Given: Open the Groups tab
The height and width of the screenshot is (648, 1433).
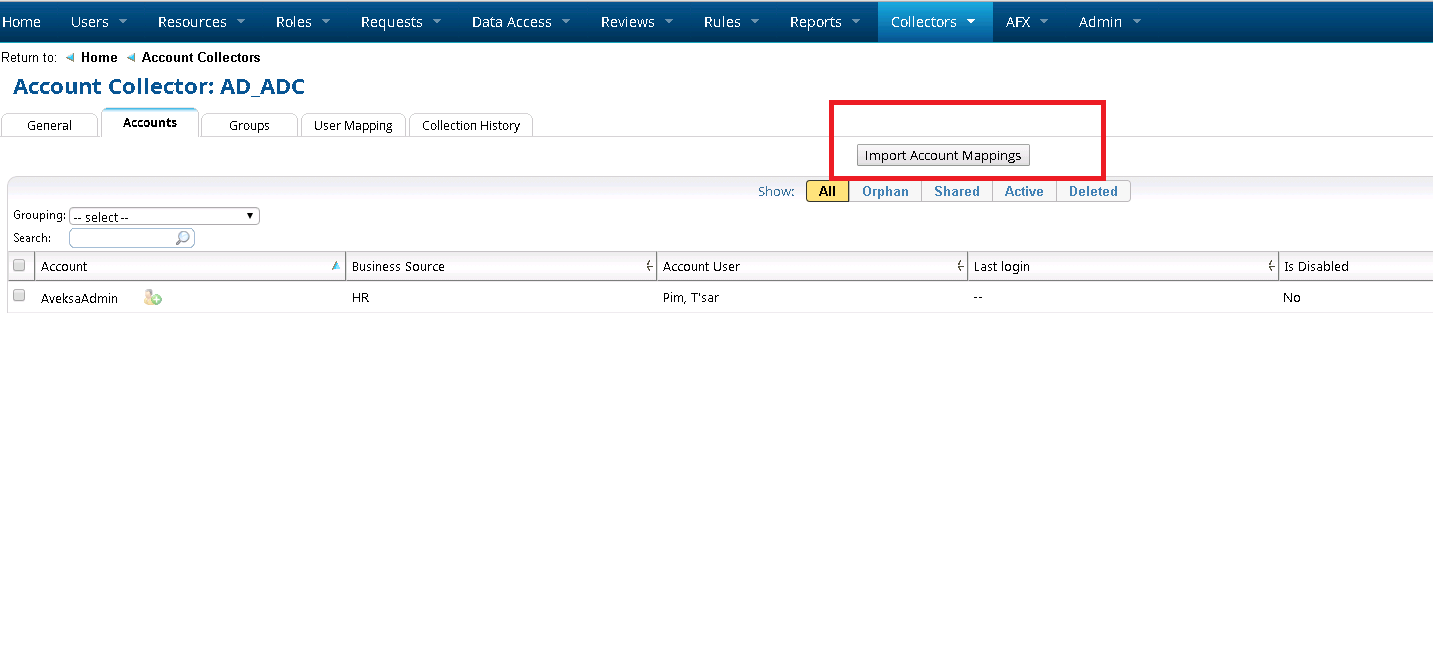Looking at the screenshot, I should coord(248,125).
